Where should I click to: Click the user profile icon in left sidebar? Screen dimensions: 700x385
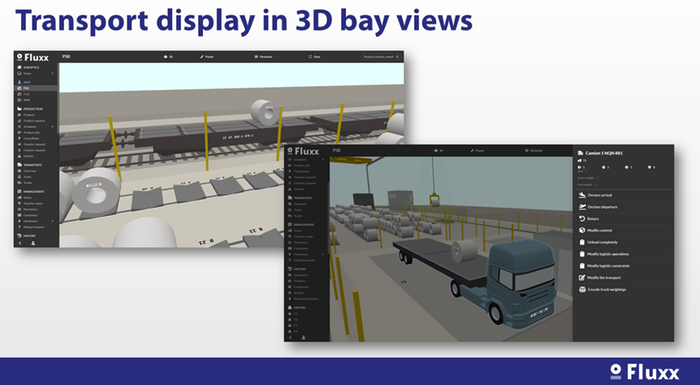(33, 243)
